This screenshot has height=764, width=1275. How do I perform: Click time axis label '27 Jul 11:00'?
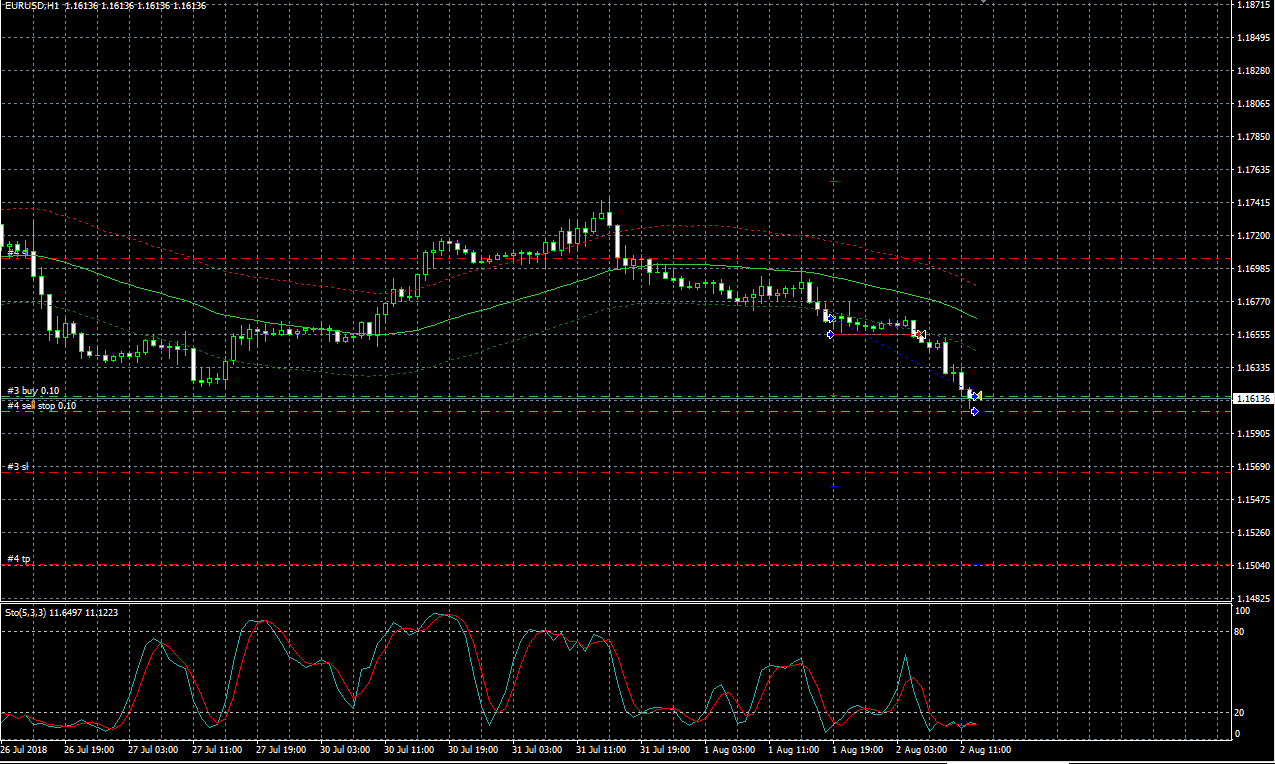[218, 749]
